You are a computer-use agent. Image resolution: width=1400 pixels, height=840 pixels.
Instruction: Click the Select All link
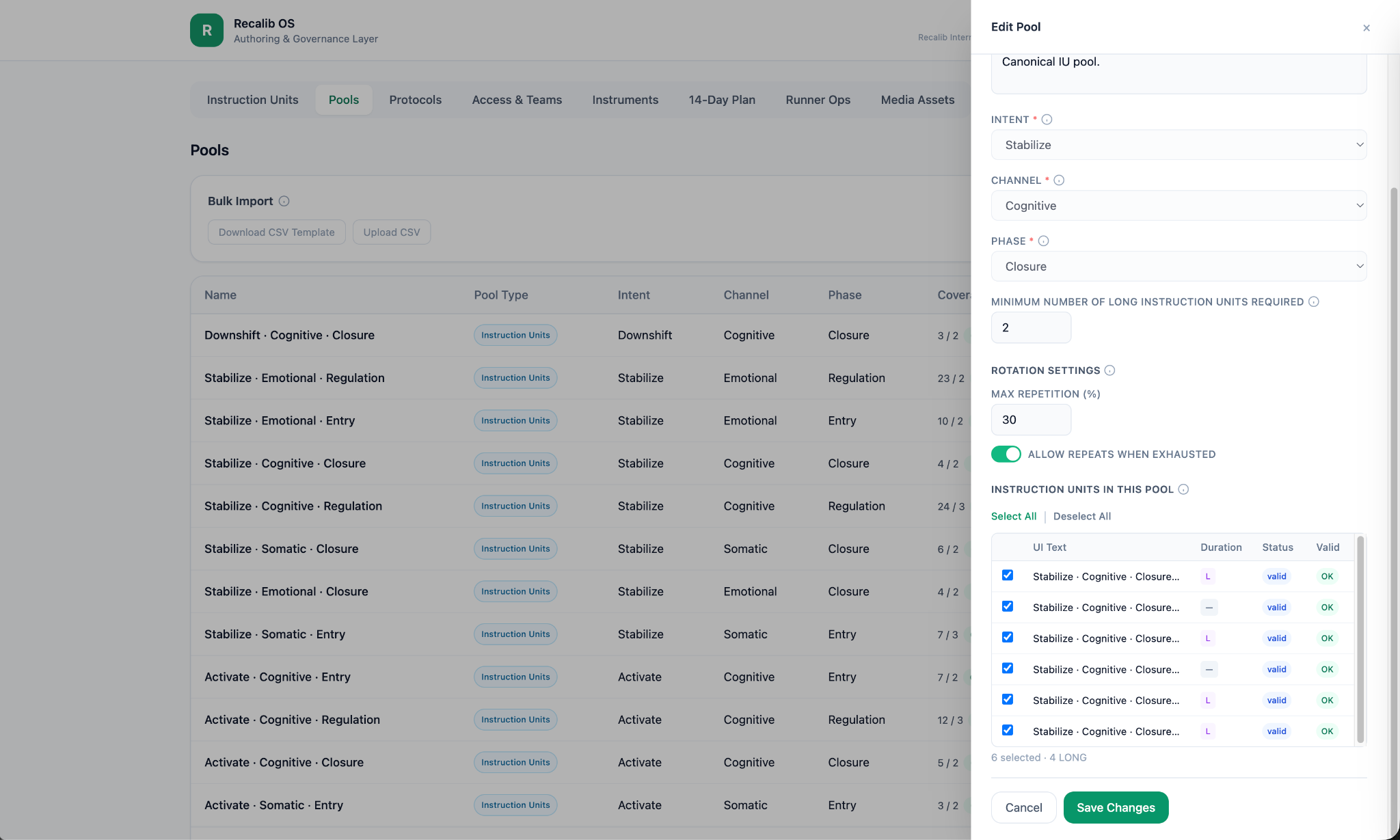1014,517
